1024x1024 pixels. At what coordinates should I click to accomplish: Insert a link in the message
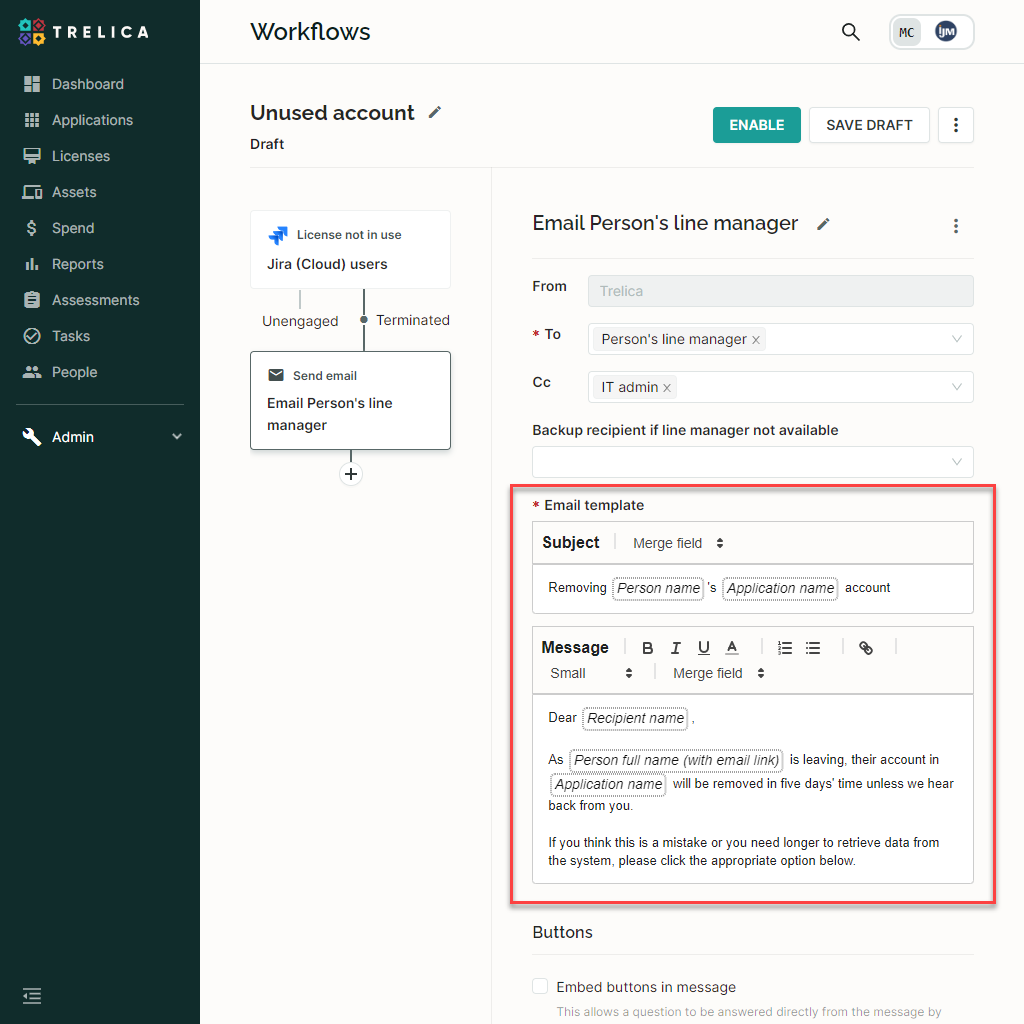point(866,648)
